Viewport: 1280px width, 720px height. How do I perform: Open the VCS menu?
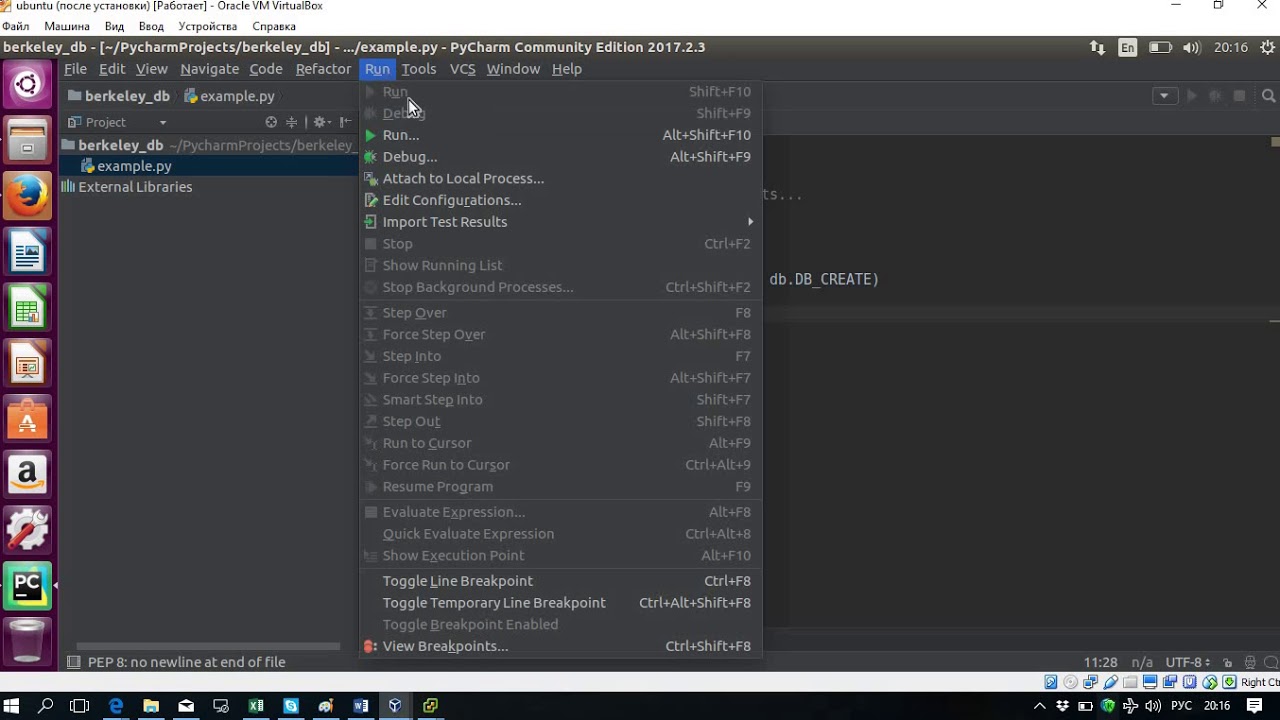[x=462, y=69]
